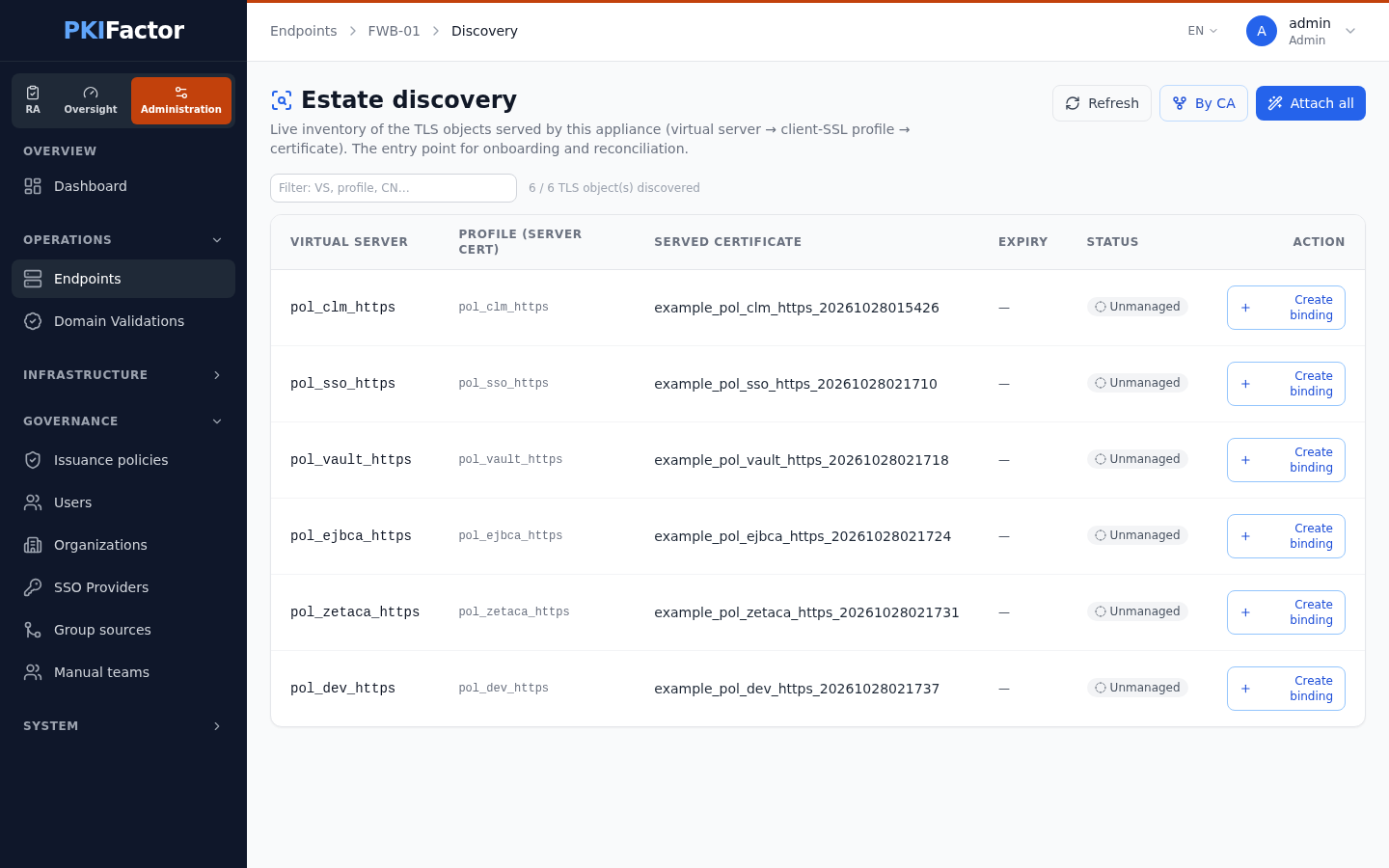Screen dimensions: 1389x868
Task: Click the pol_sso_https profile cell
Action: (504, 384)
